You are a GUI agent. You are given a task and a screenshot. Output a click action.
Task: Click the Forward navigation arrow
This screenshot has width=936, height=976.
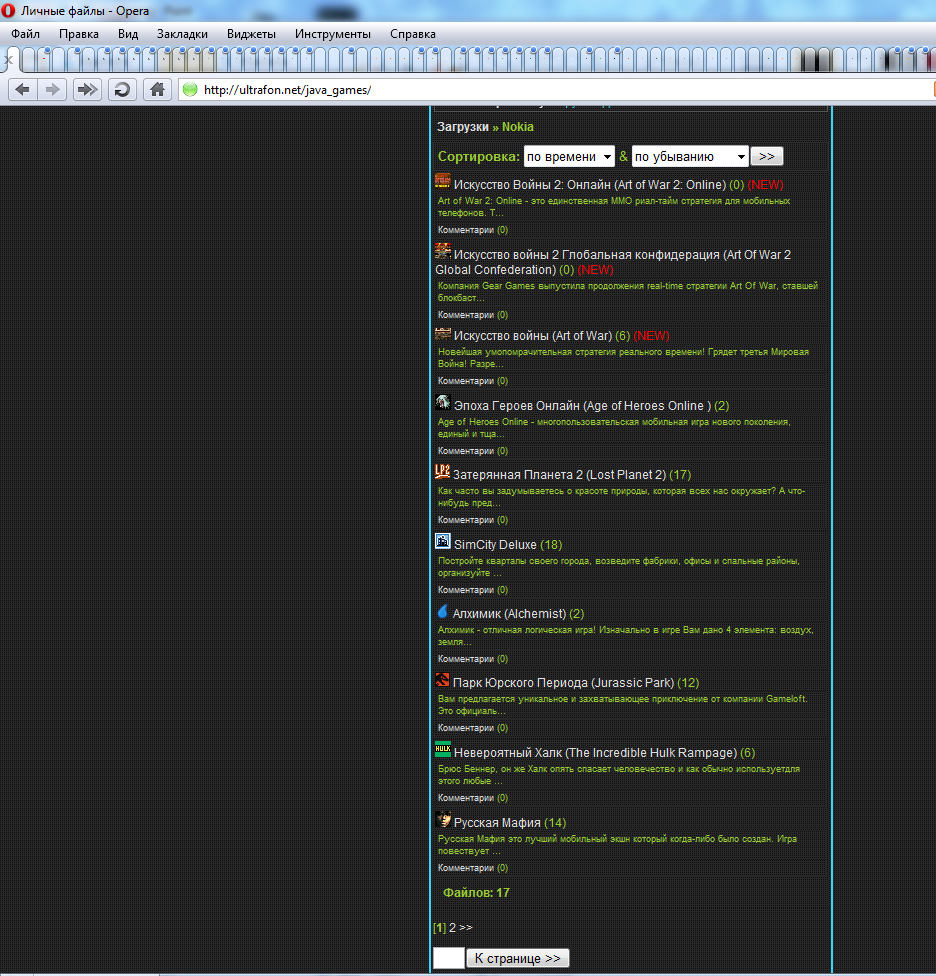click(53, 90)
